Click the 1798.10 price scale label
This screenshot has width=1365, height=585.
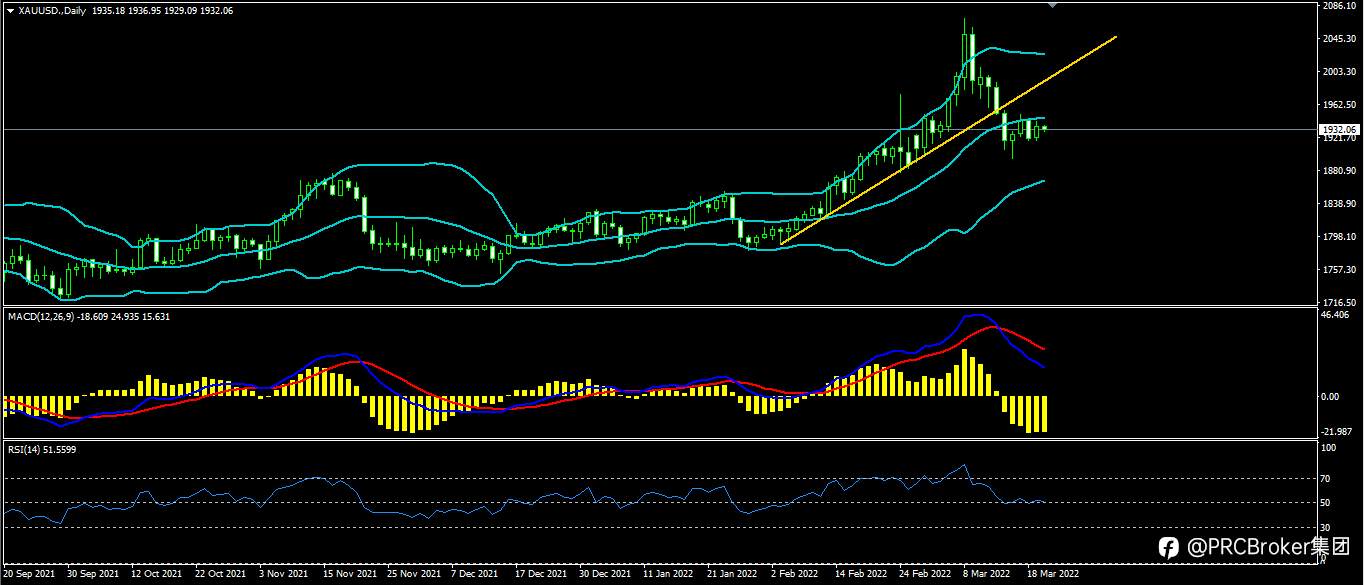pos(1338,237)
